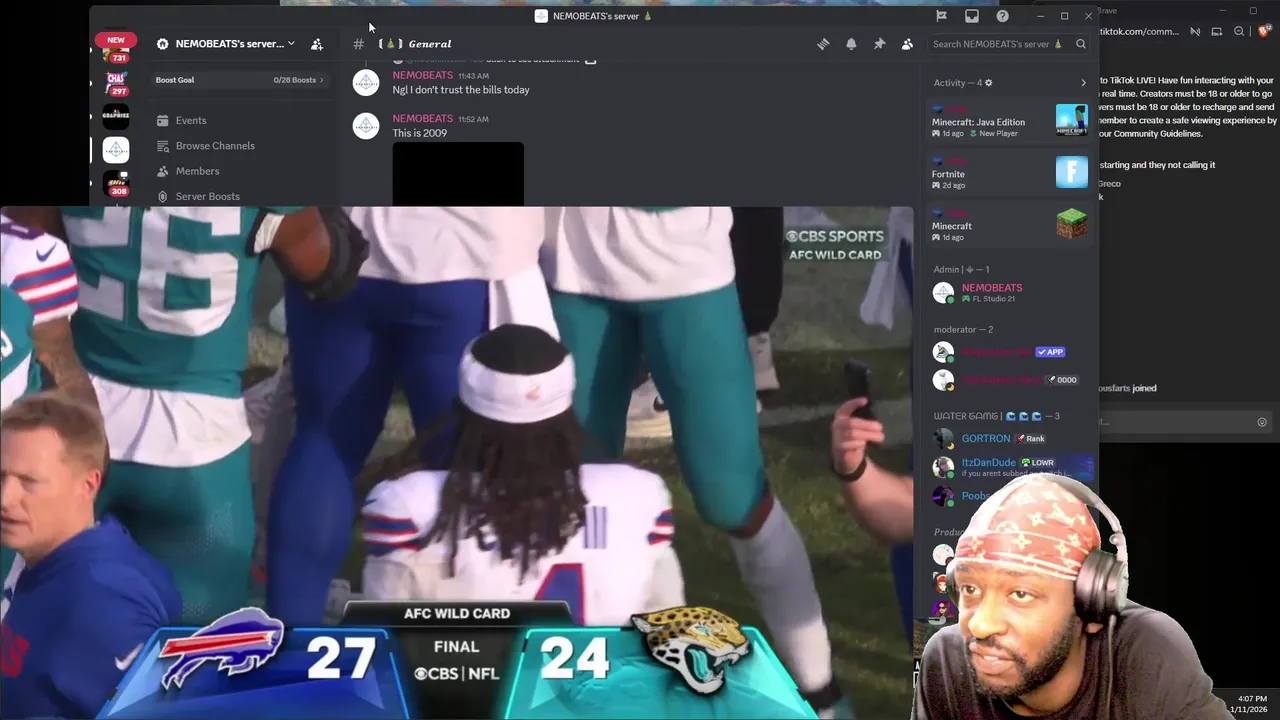The image size is (1280, 720).
Task: Click the browser zoom magnifier icon
Action: [x=1239, y=32]
